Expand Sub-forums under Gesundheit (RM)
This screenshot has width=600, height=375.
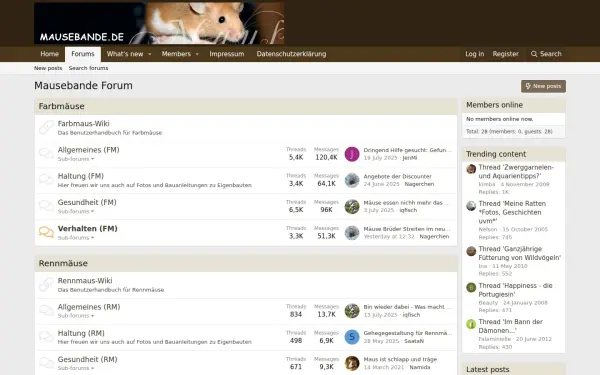tap(76, 368)
